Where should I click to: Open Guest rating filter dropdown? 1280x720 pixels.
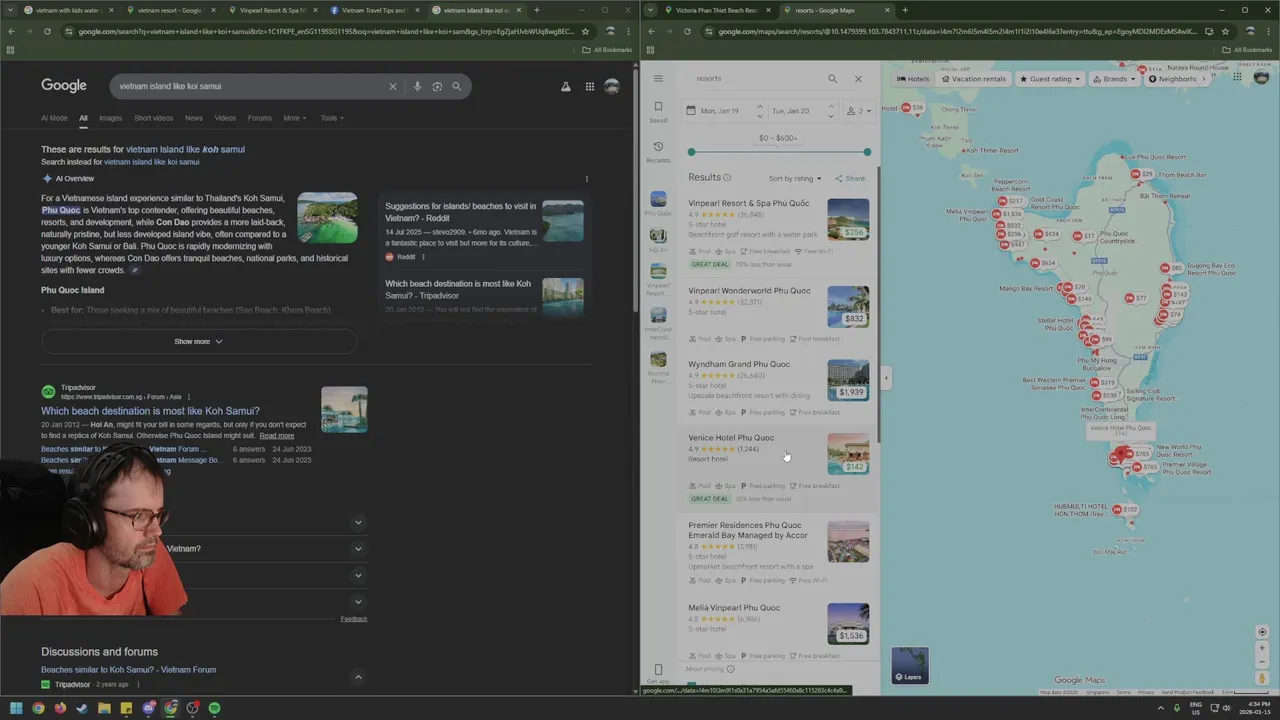(1050, 79)
